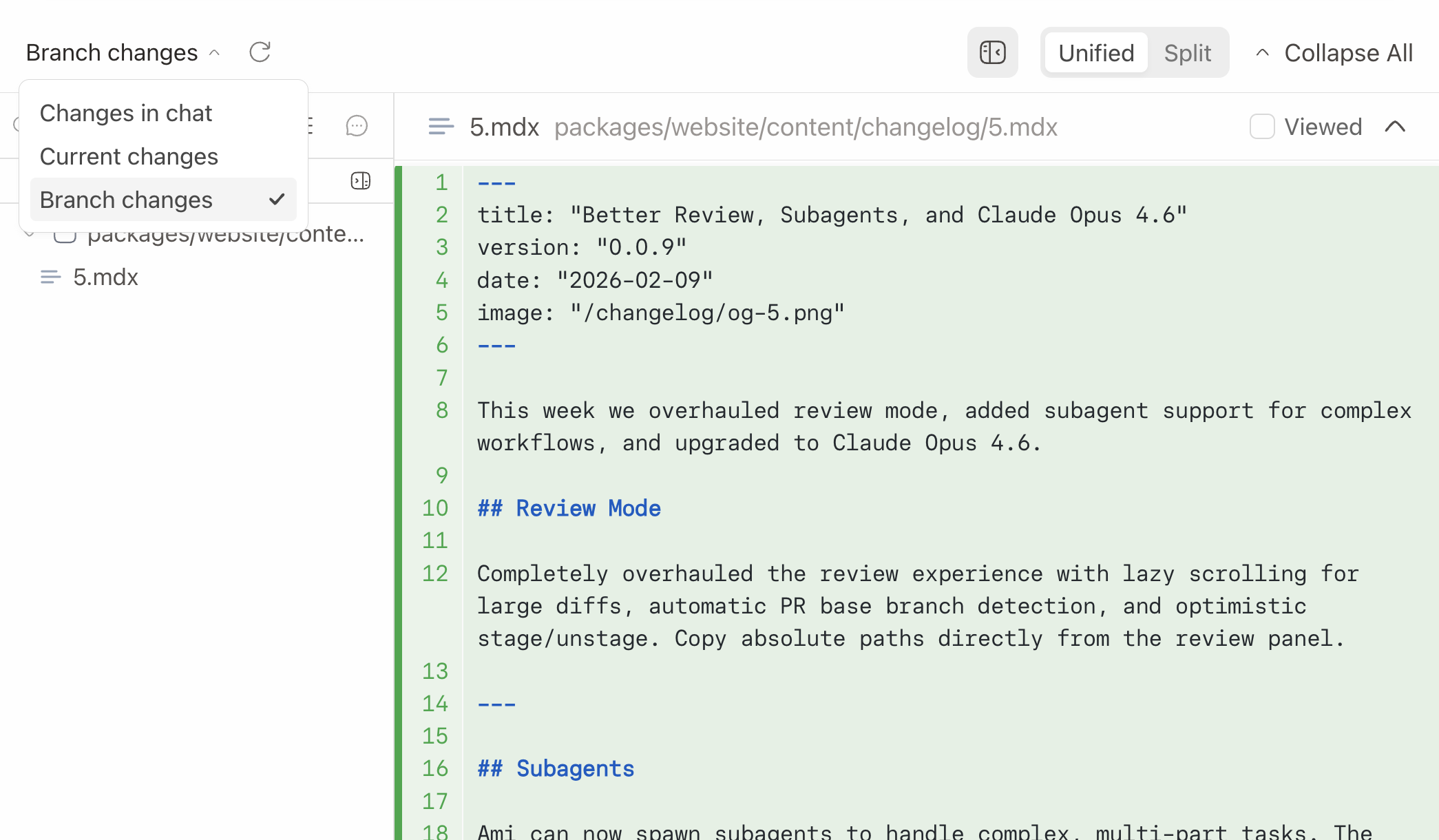The image size is (1439, 840).
Task: Switch diff view to Split
Action: point(1187,53)
